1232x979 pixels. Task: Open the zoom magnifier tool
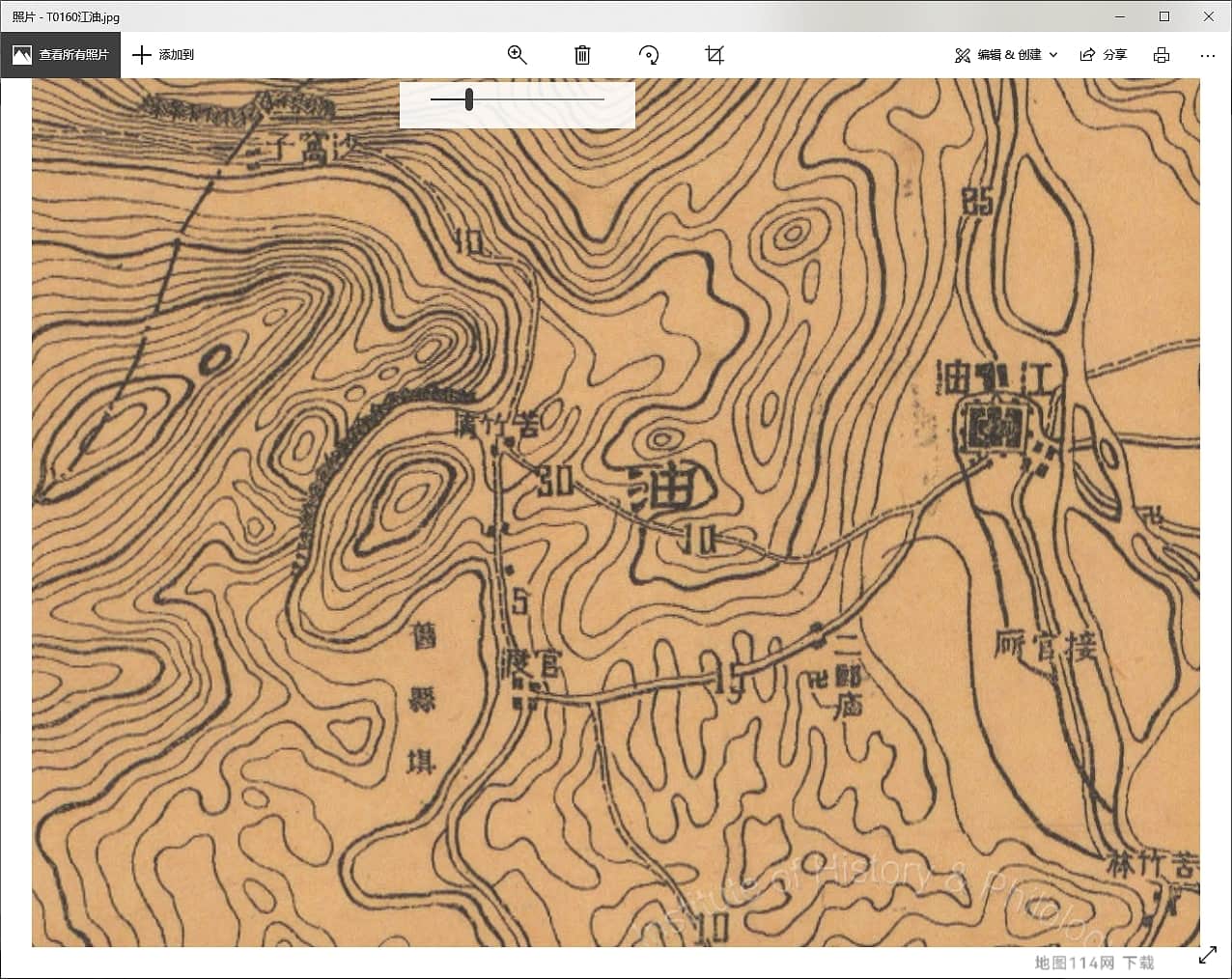(517, 55)
